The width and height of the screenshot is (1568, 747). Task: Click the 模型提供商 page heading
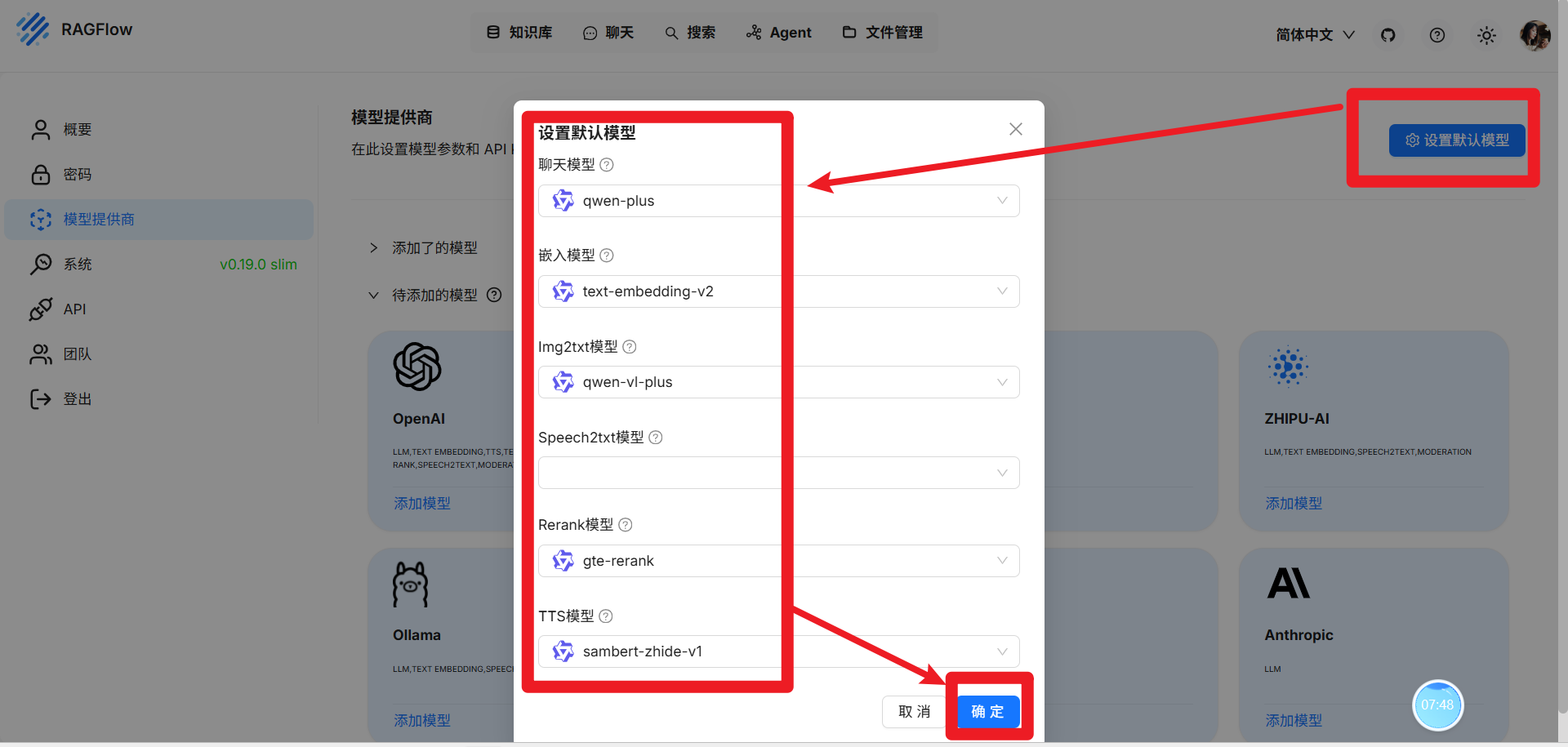392,118
